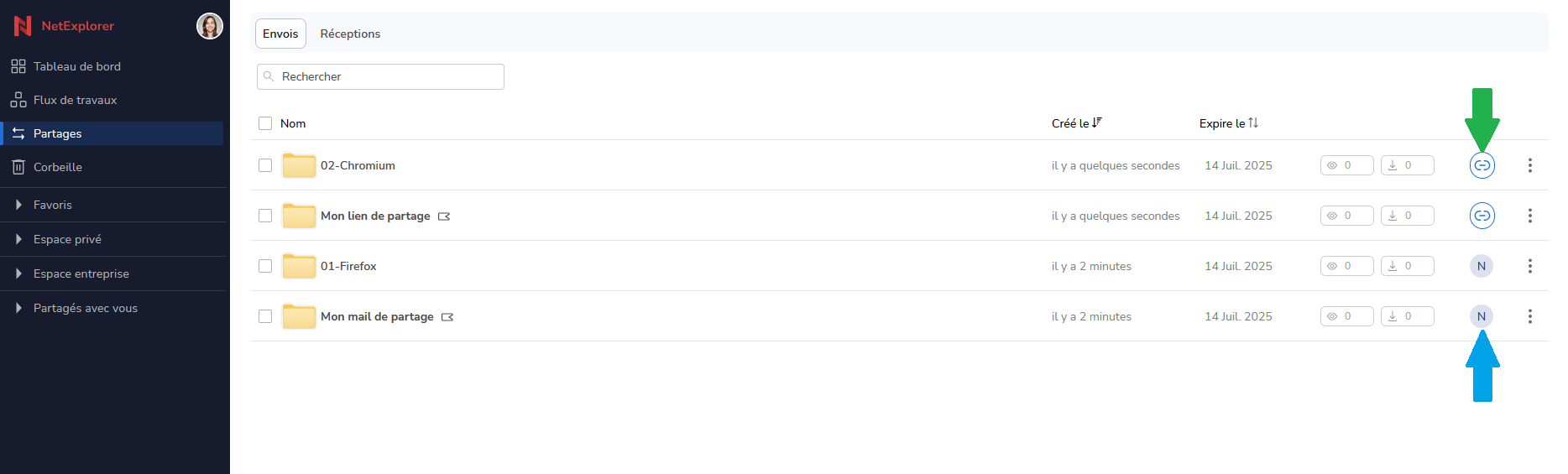Tick the checkbox for 02-Chromium
The height and width of the screenshot is (474, 1568).
tap(265, 165)
